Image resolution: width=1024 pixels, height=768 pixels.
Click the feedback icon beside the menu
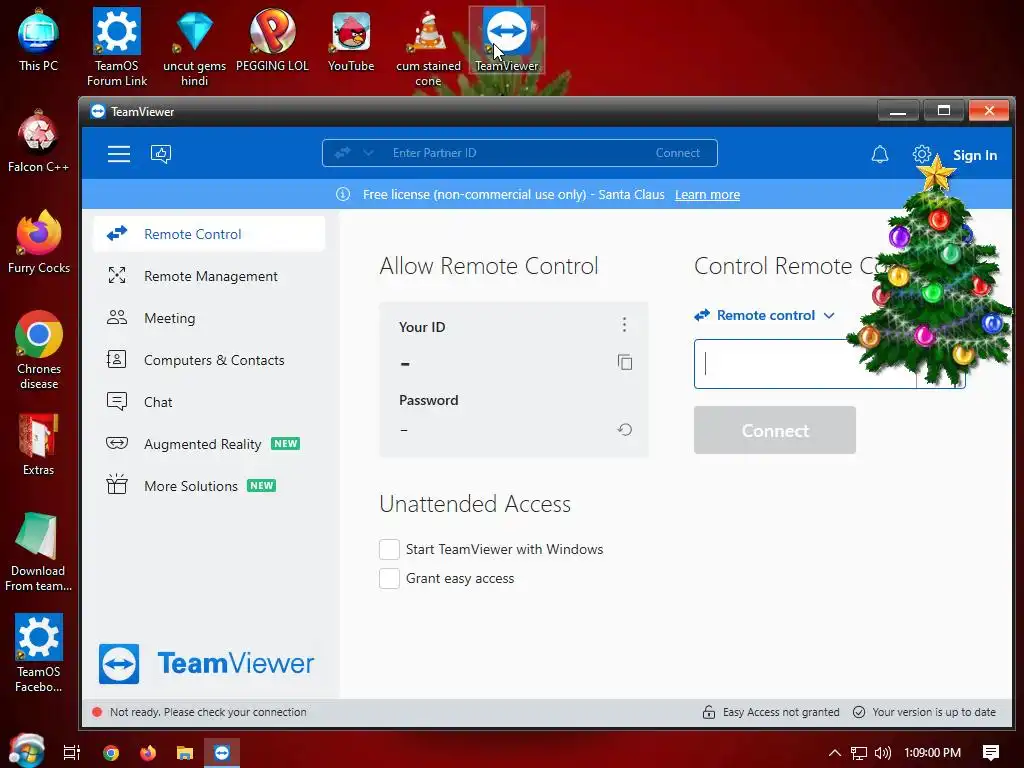[161, 154]
